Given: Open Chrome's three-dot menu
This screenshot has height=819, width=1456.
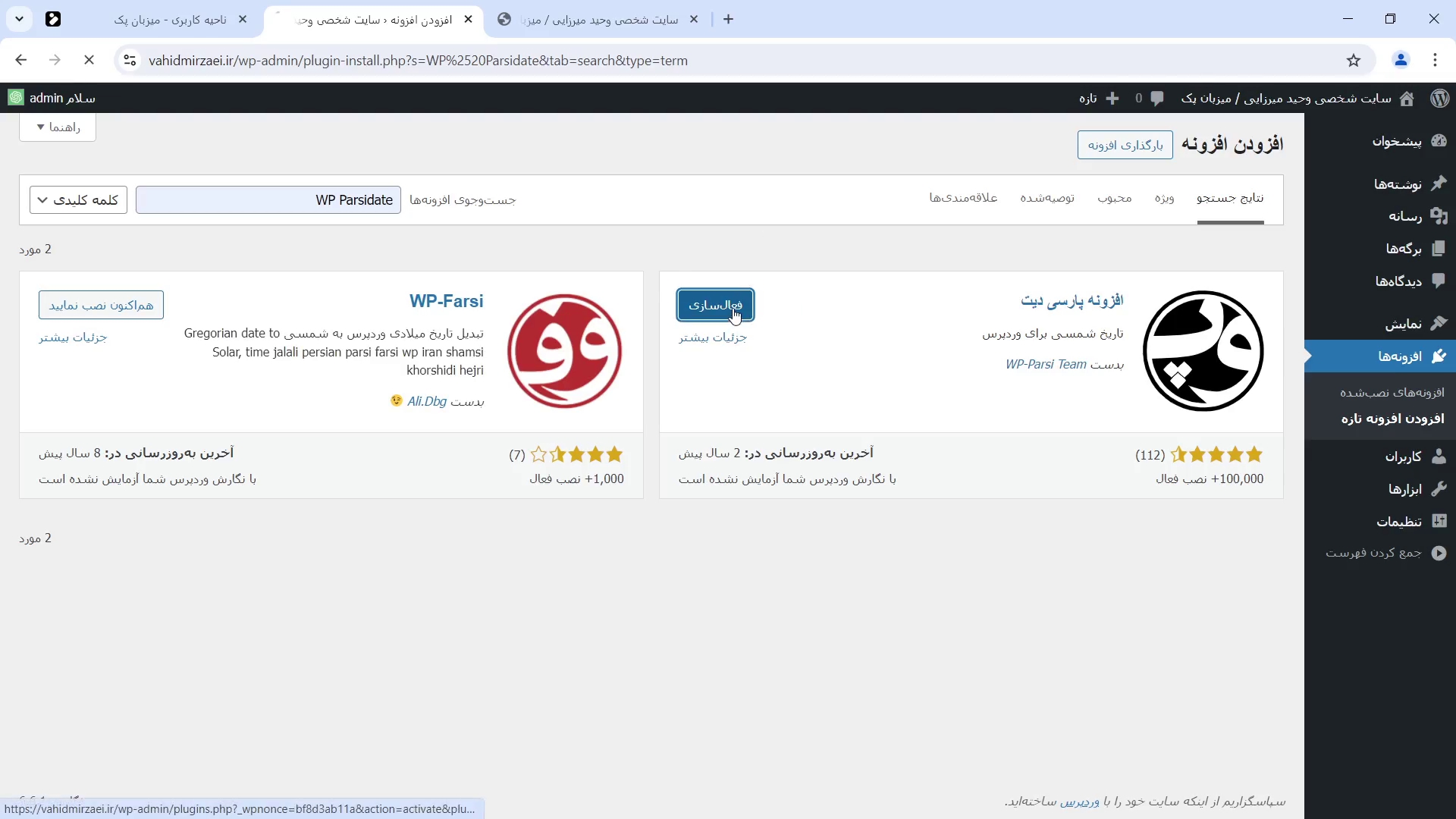Looking at the screenshot, I should (1435, 60).
